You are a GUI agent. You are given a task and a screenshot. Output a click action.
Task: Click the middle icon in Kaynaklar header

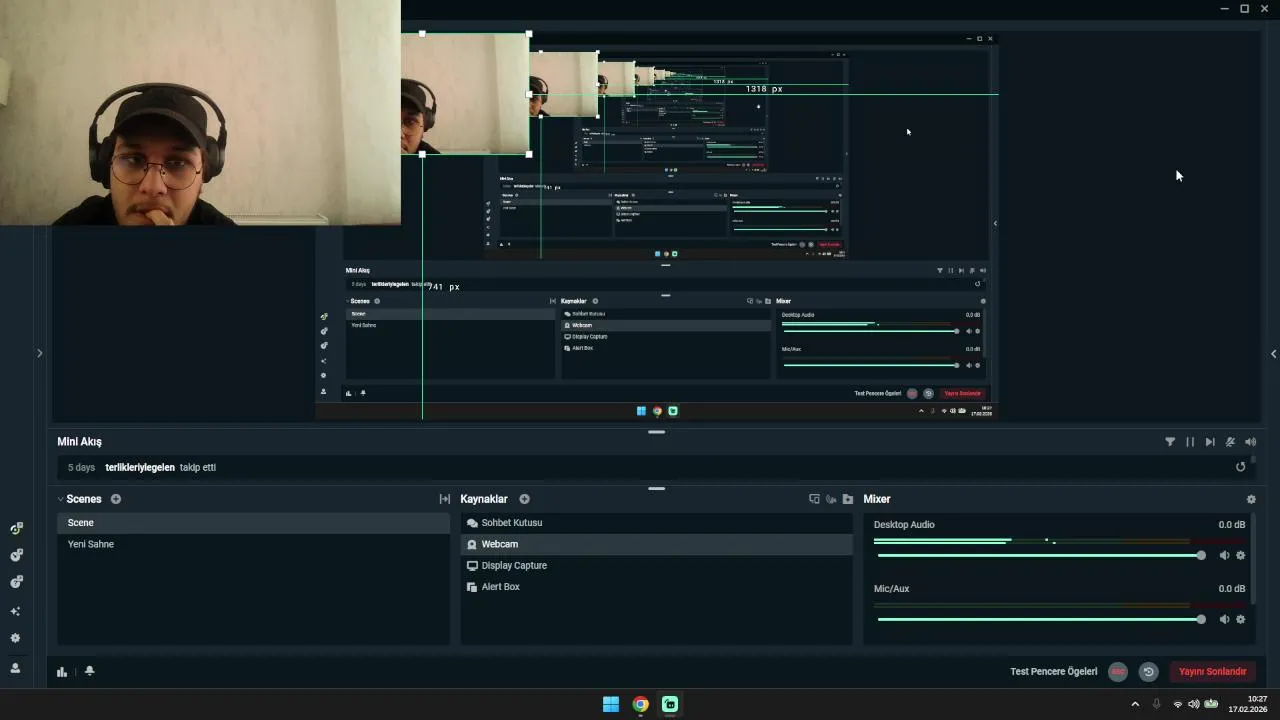(831, 499)
